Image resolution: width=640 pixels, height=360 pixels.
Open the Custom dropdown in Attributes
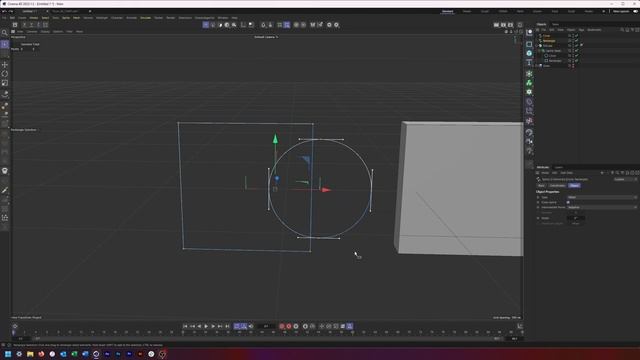[625, 179]
